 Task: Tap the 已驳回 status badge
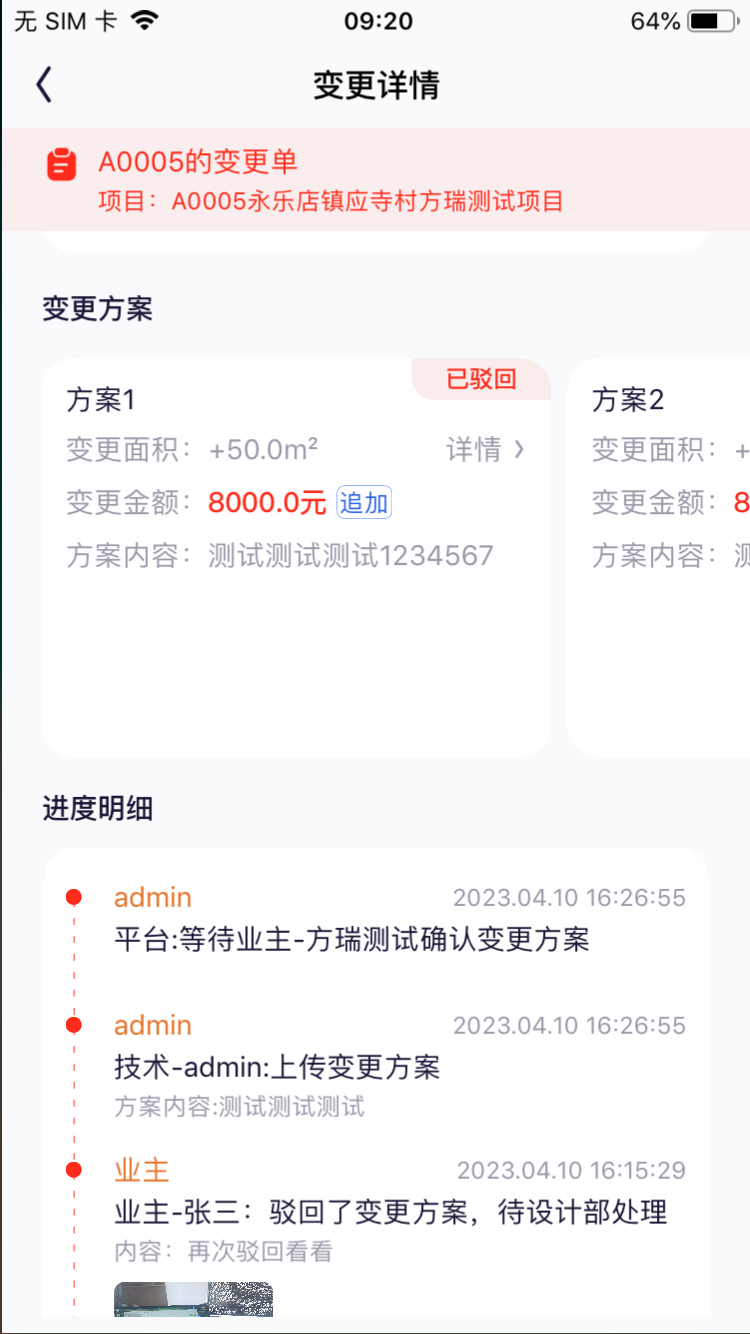[x=481, y=379]
